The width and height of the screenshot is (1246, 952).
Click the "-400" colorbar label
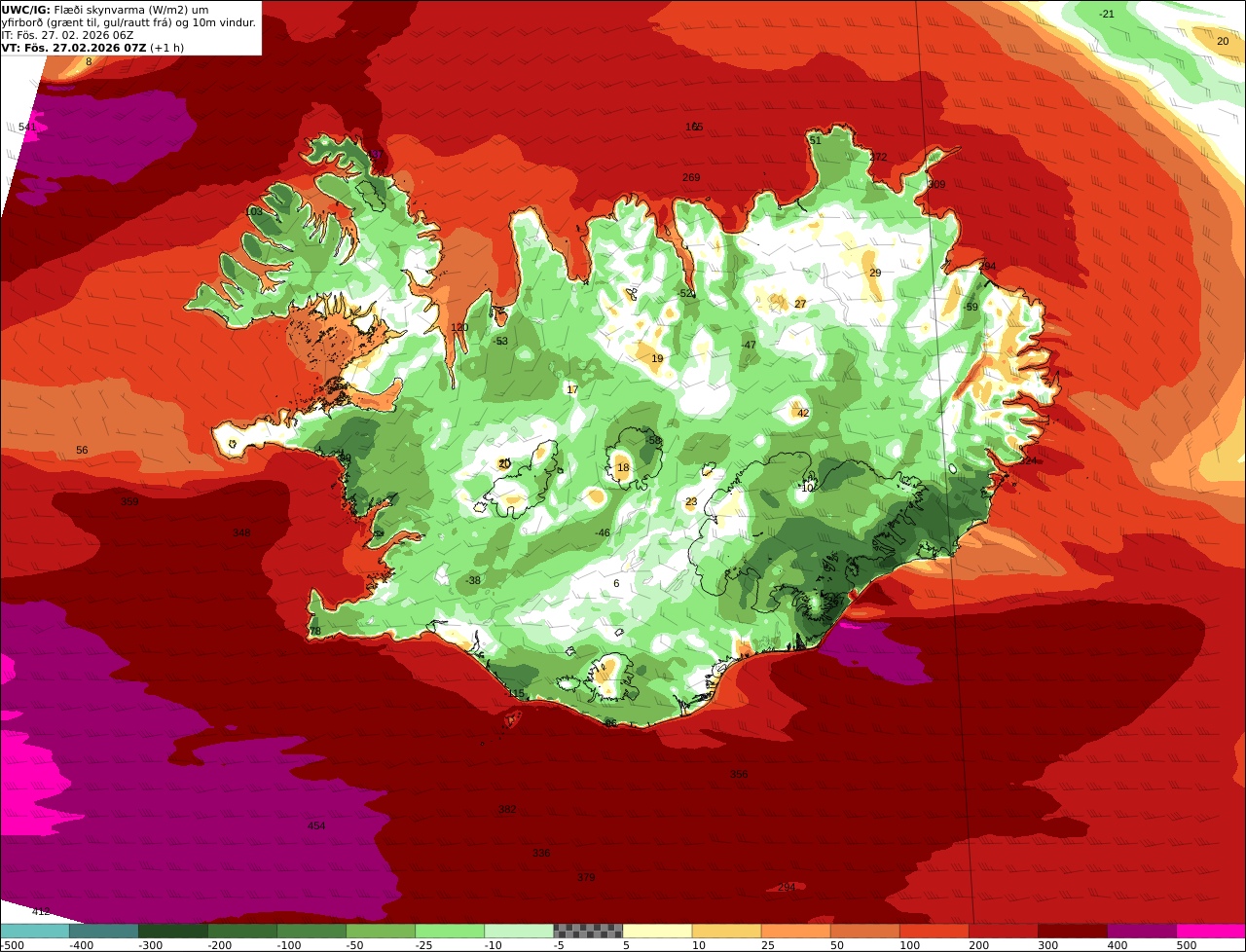(80, 945)
